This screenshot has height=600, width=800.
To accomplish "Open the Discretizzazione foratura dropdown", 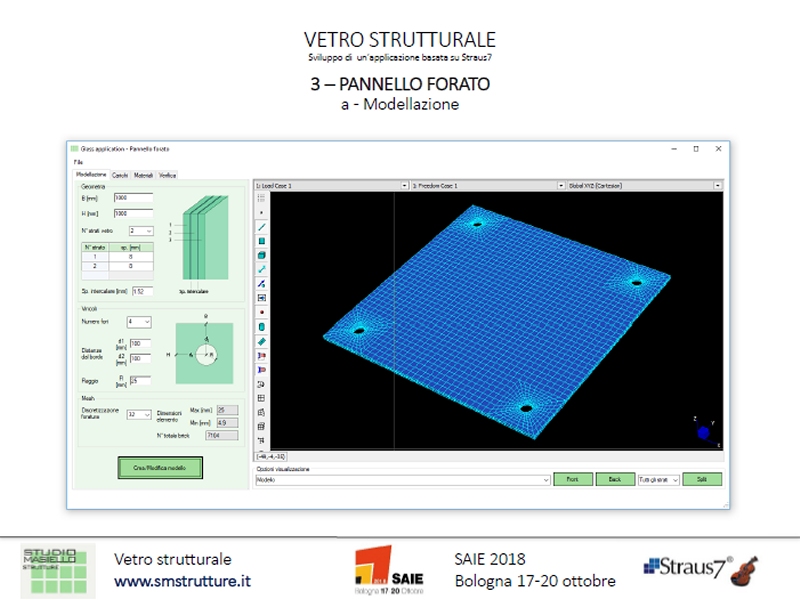I will (x=146, y=414).
